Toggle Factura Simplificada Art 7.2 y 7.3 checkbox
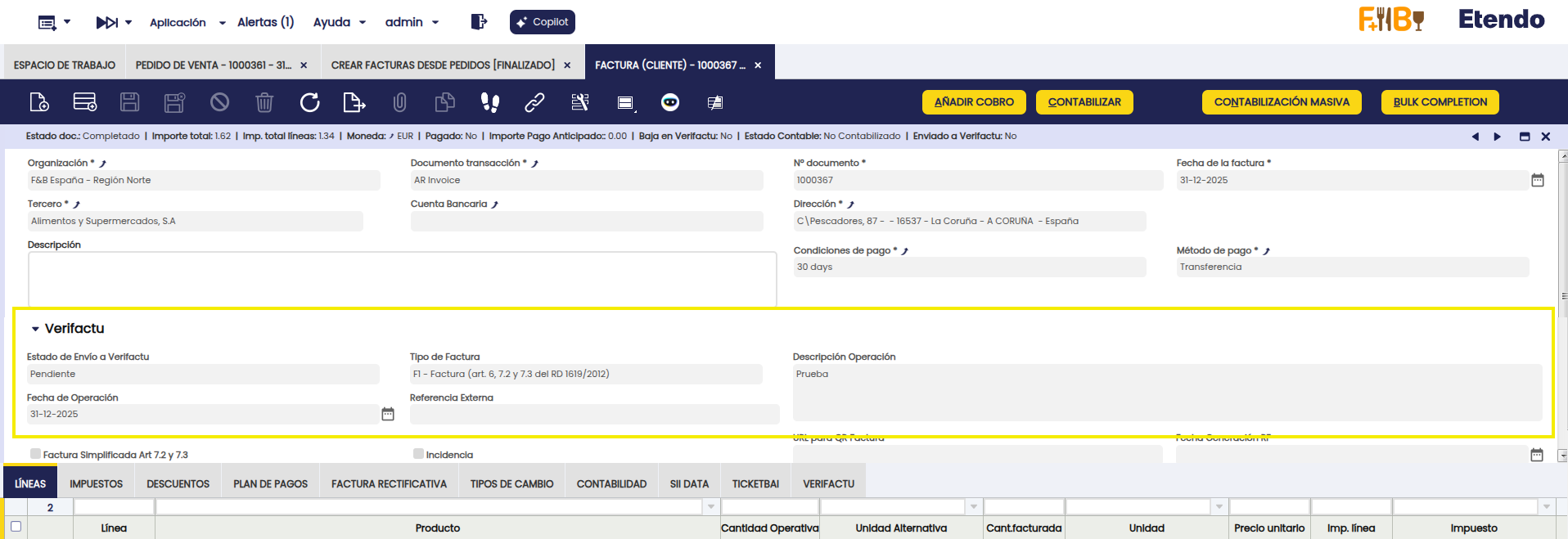 35,454
